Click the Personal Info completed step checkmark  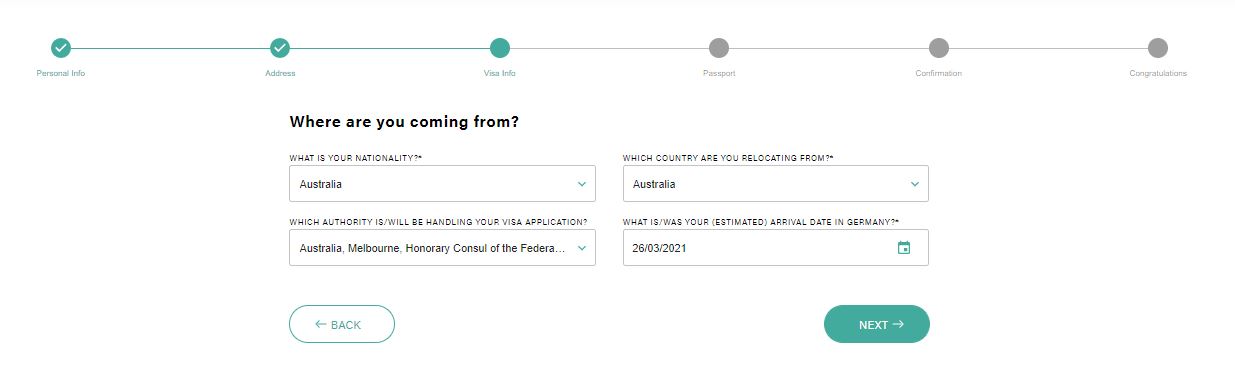[x=61, y=48]
